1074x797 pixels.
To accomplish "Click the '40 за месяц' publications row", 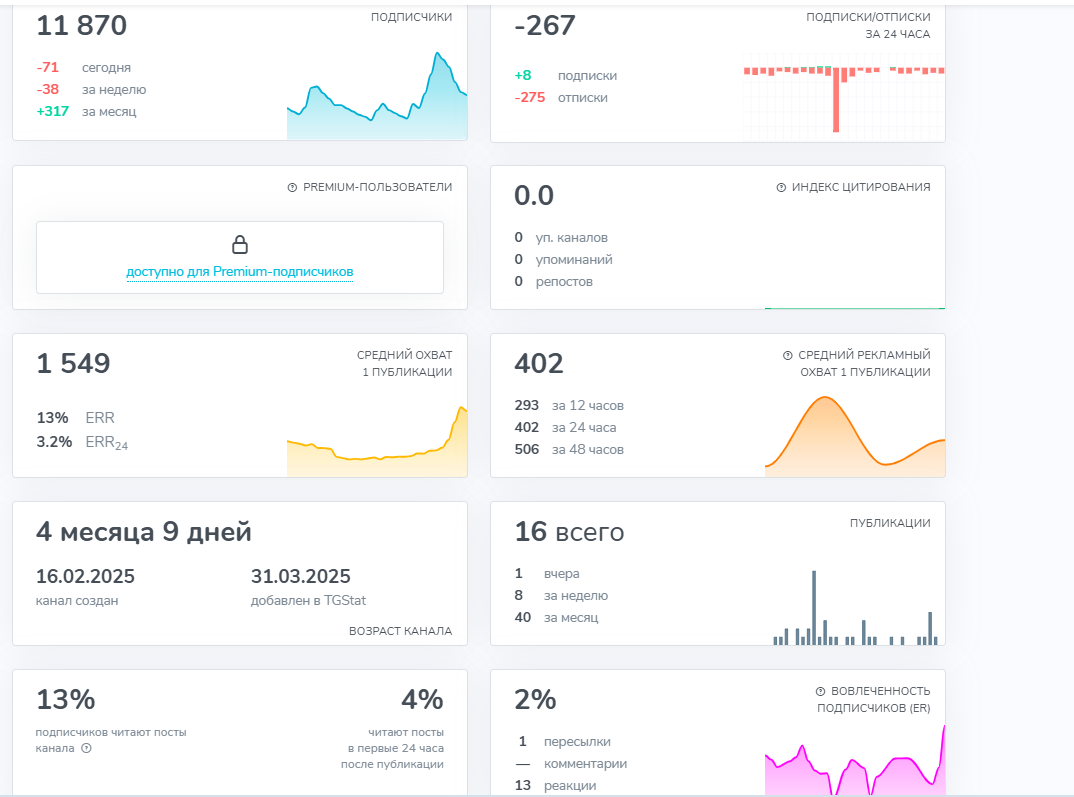I will [556, 618].
